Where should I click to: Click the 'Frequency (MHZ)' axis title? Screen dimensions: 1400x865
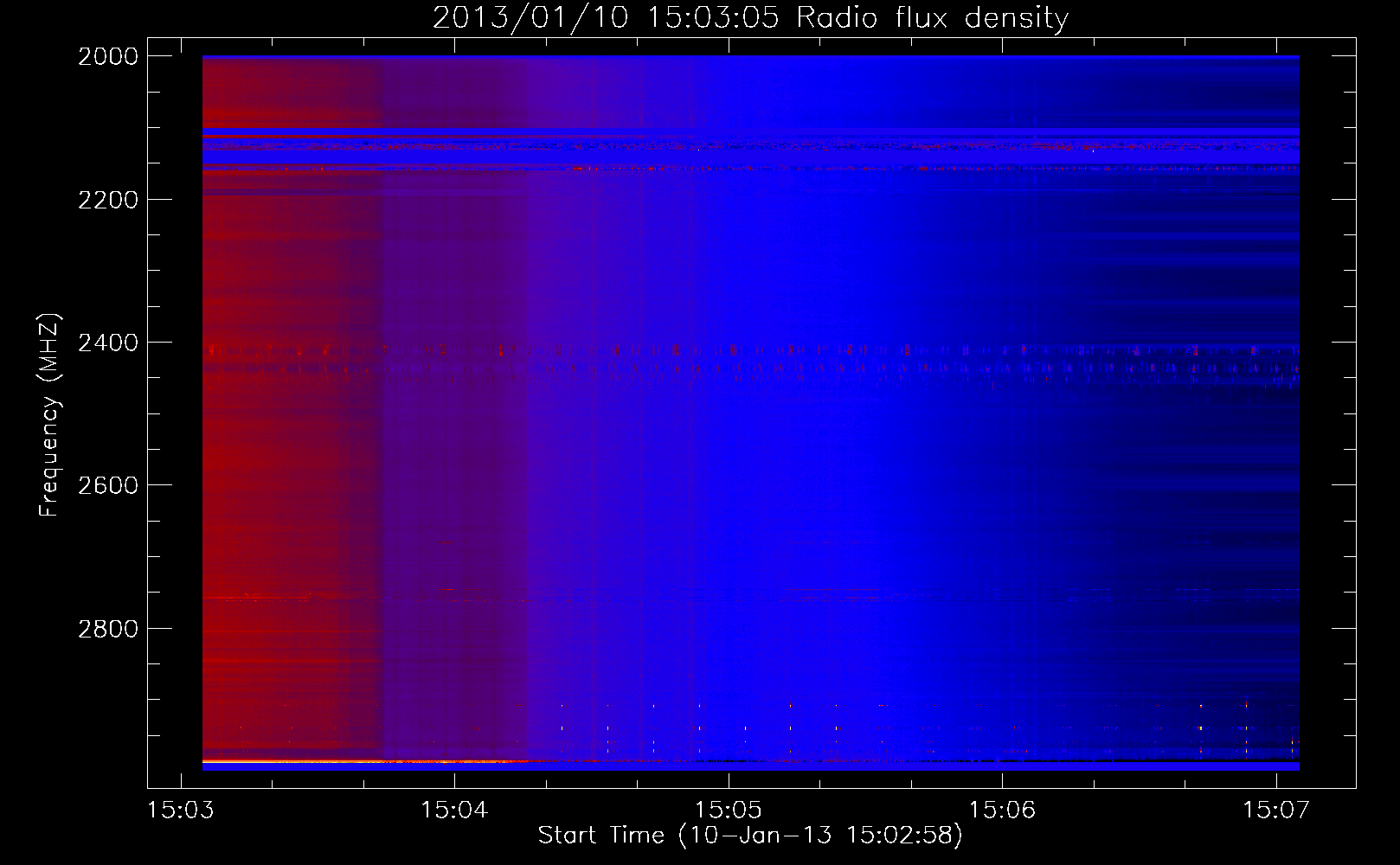tap(49, 415)
